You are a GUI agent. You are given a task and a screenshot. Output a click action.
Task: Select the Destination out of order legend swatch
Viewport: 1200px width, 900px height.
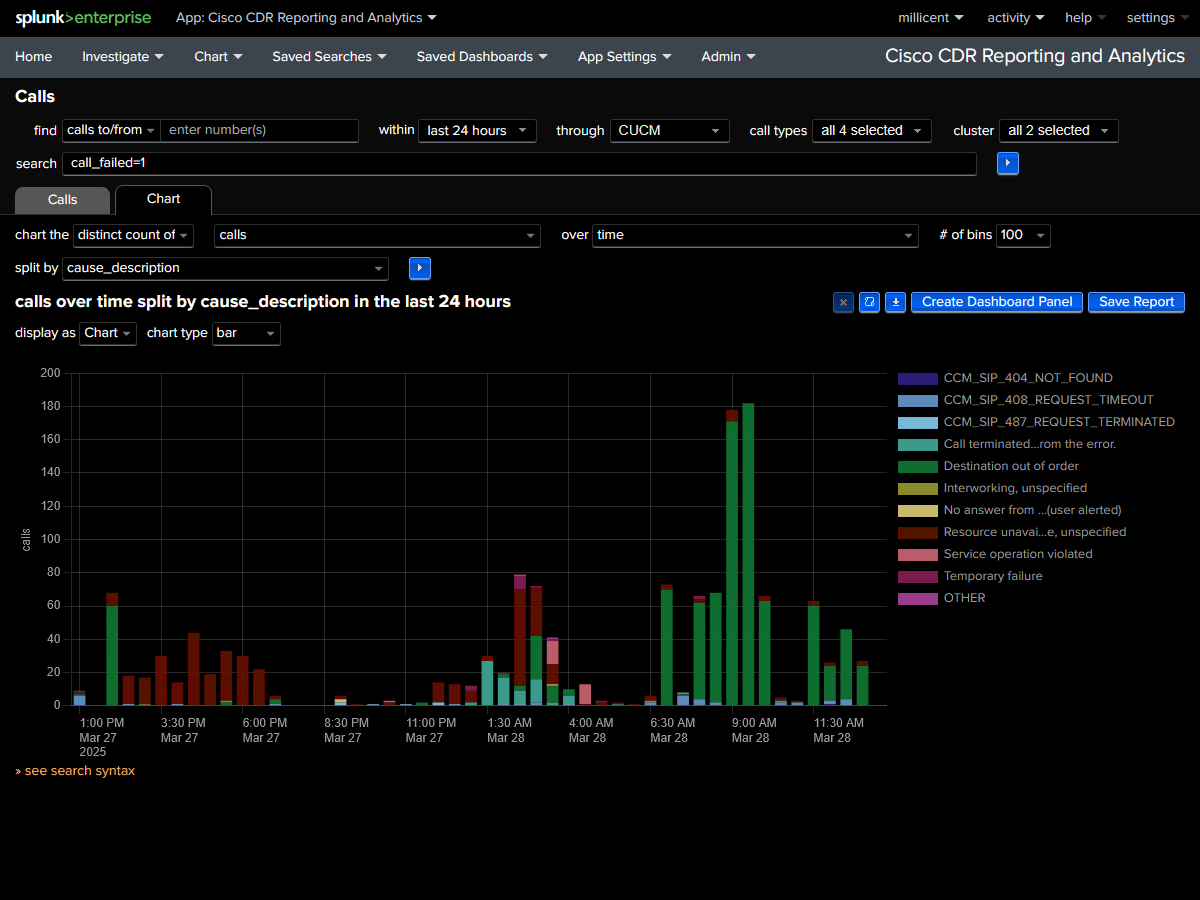918,466
